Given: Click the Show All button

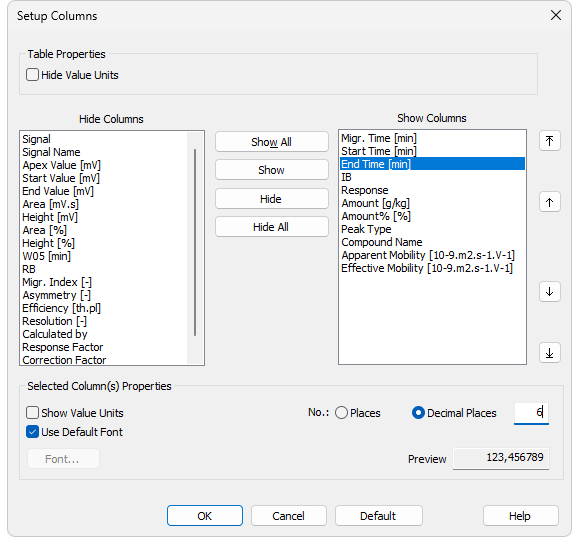Looking at the screenshot, I should 272,142.
